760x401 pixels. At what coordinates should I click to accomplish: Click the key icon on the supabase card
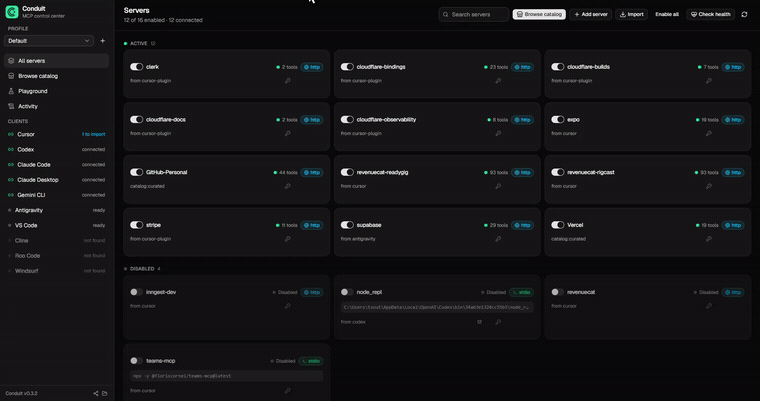[498, 239]
